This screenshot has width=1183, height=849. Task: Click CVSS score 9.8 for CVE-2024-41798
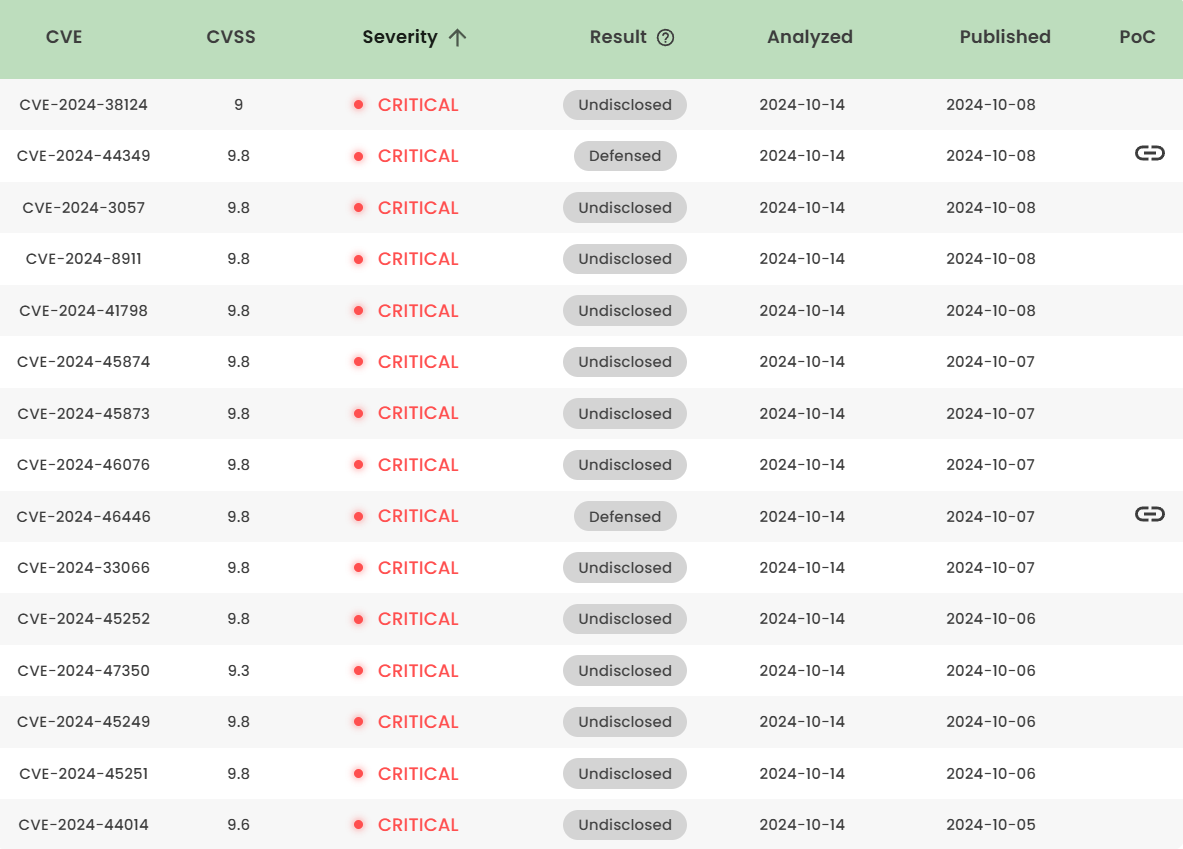[x=238, y=311]
